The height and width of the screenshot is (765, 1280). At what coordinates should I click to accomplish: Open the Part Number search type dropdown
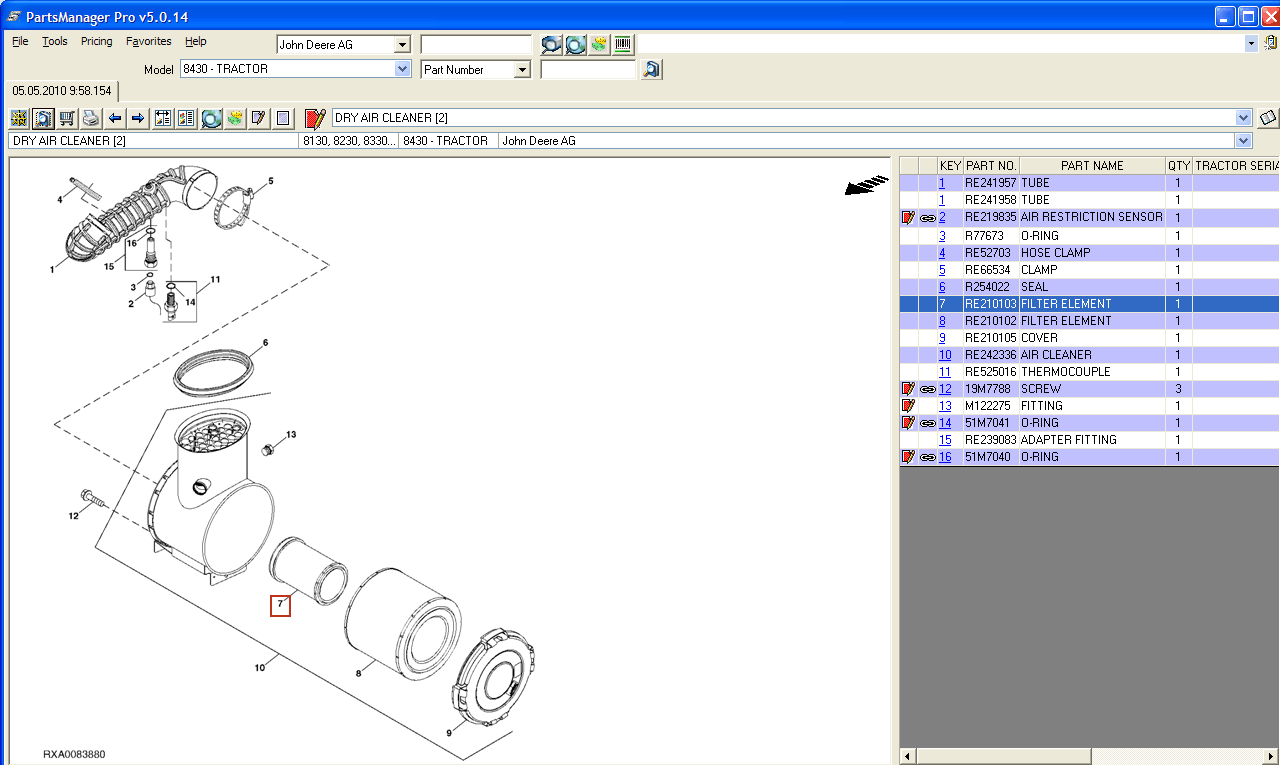[521, 70]
